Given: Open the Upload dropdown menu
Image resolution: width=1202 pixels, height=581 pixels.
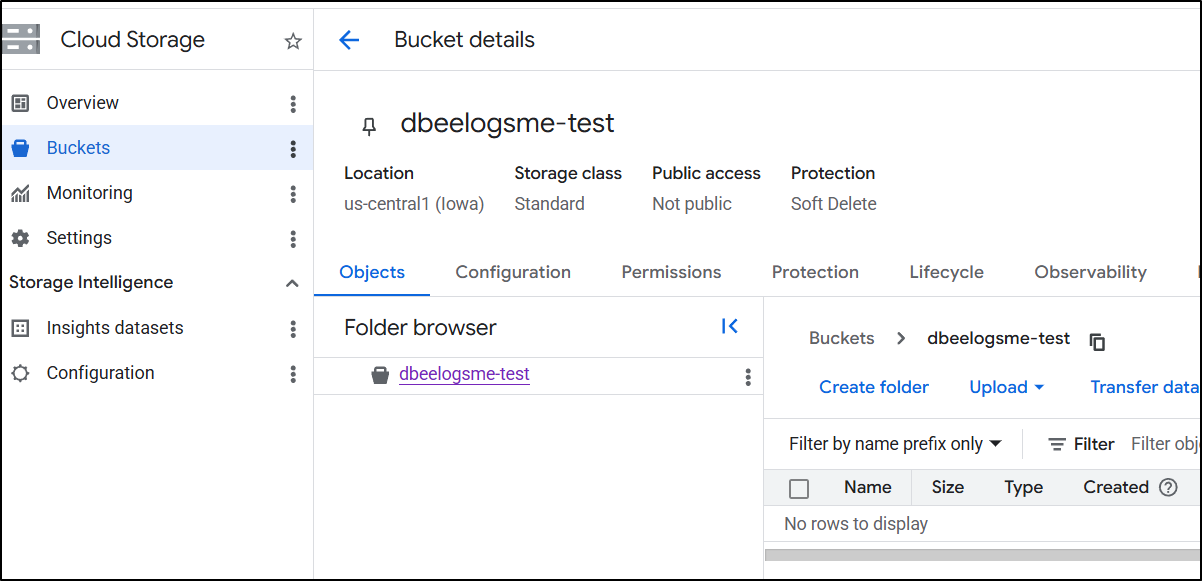Looking at the screenshot, I should [1006, 387].
